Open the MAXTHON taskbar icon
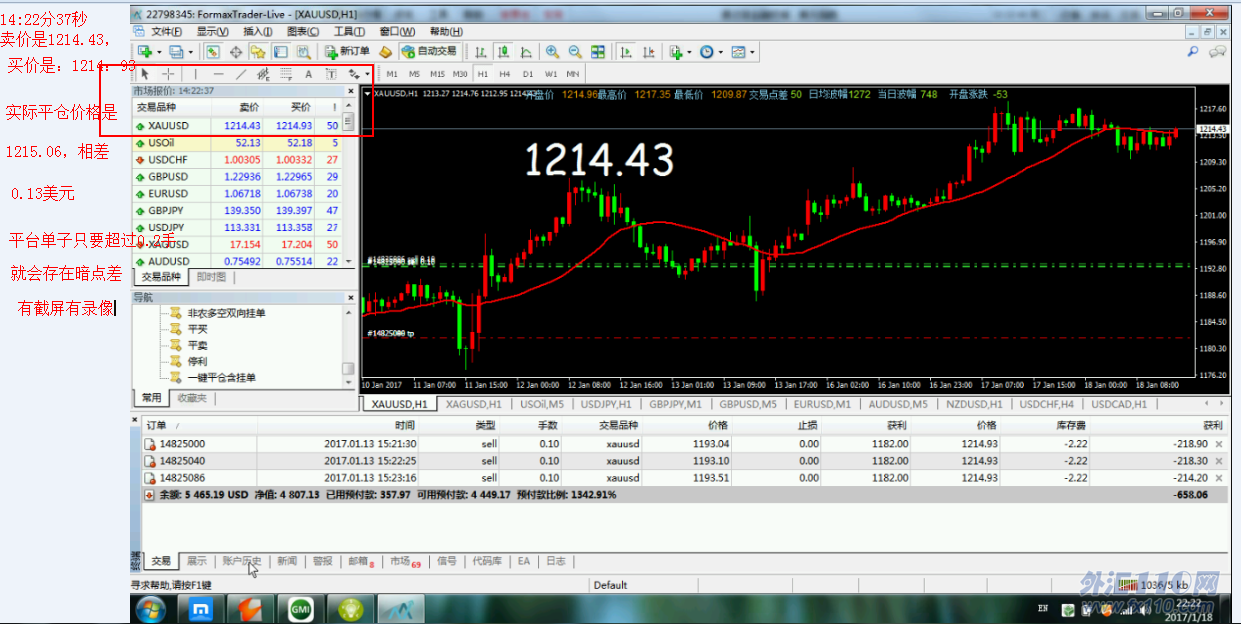This screenshot has height=624, width=1241. click(x=200, y=608)
